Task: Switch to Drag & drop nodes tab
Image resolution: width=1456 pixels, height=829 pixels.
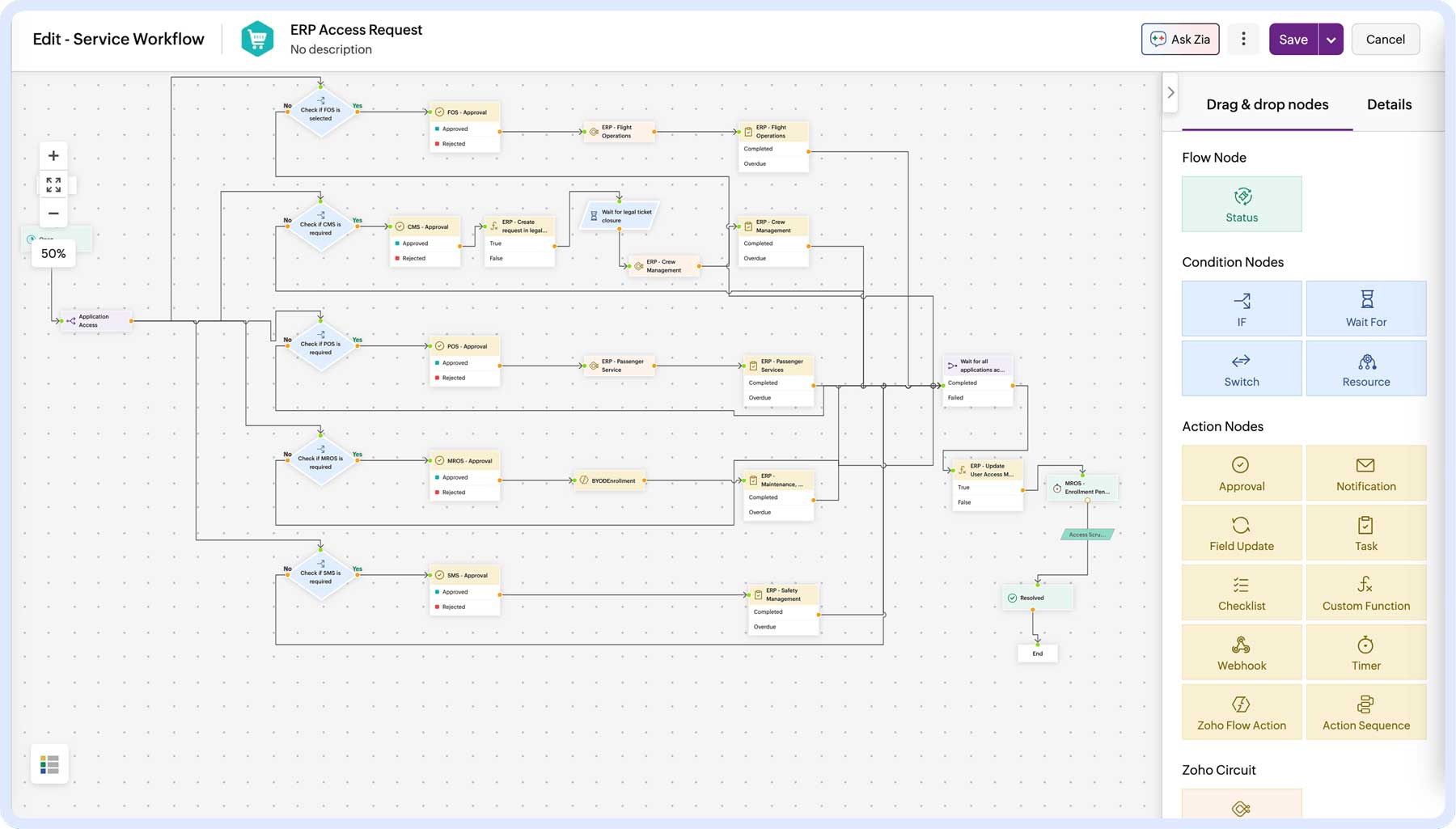Action: click(1267, 104)
